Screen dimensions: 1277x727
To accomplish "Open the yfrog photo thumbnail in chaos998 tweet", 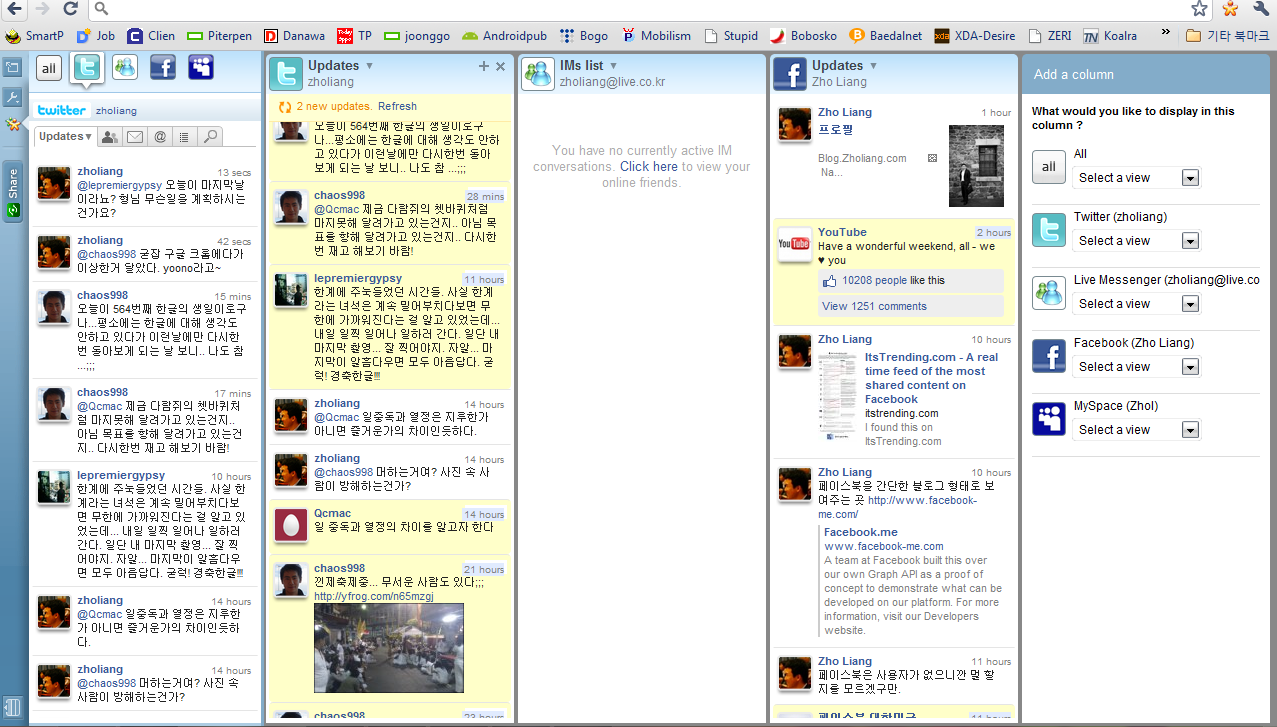I will click(389, 648).
